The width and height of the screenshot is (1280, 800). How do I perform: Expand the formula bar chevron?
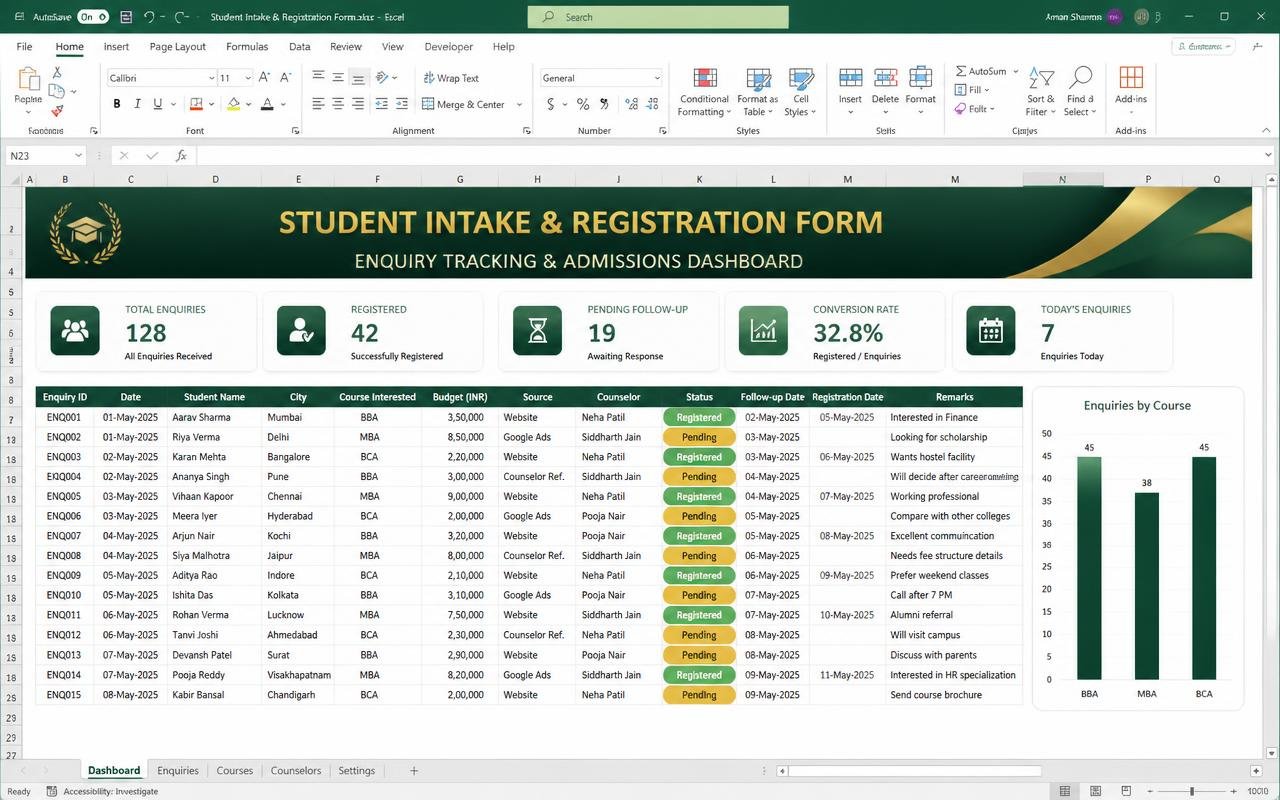[x=1268, y=155]
